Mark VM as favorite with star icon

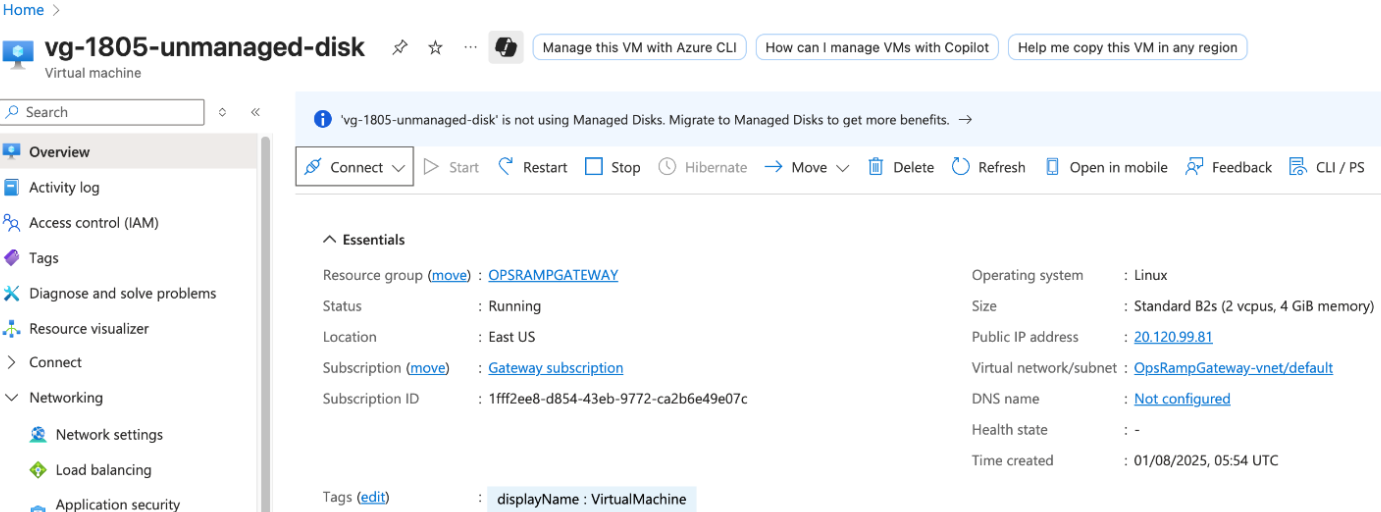[435, 47]
